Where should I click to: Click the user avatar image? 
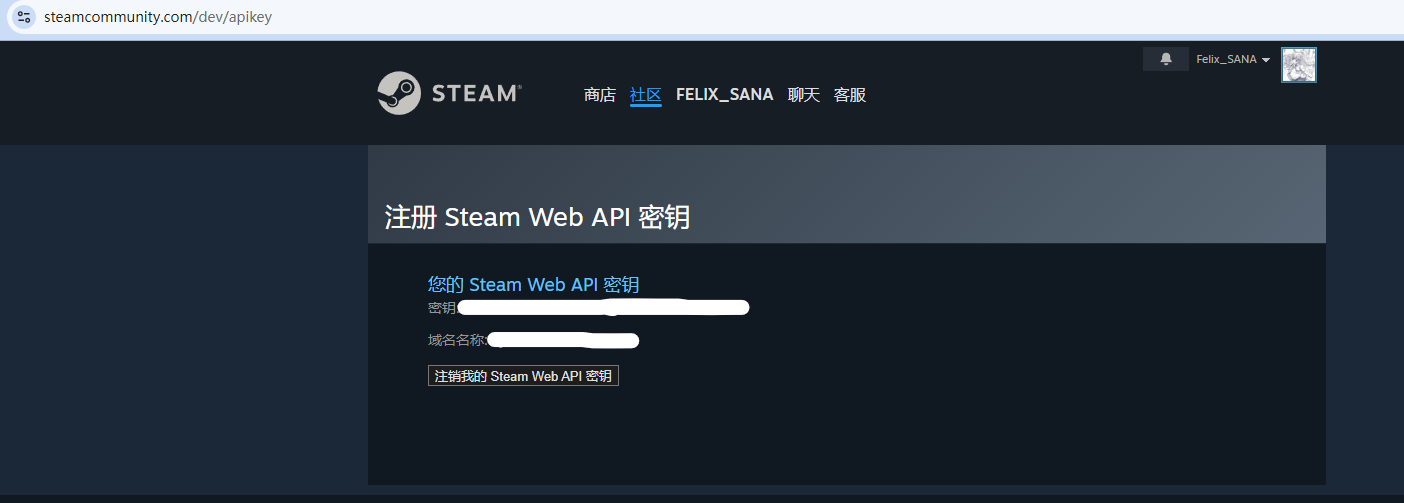pos(1299,64)
